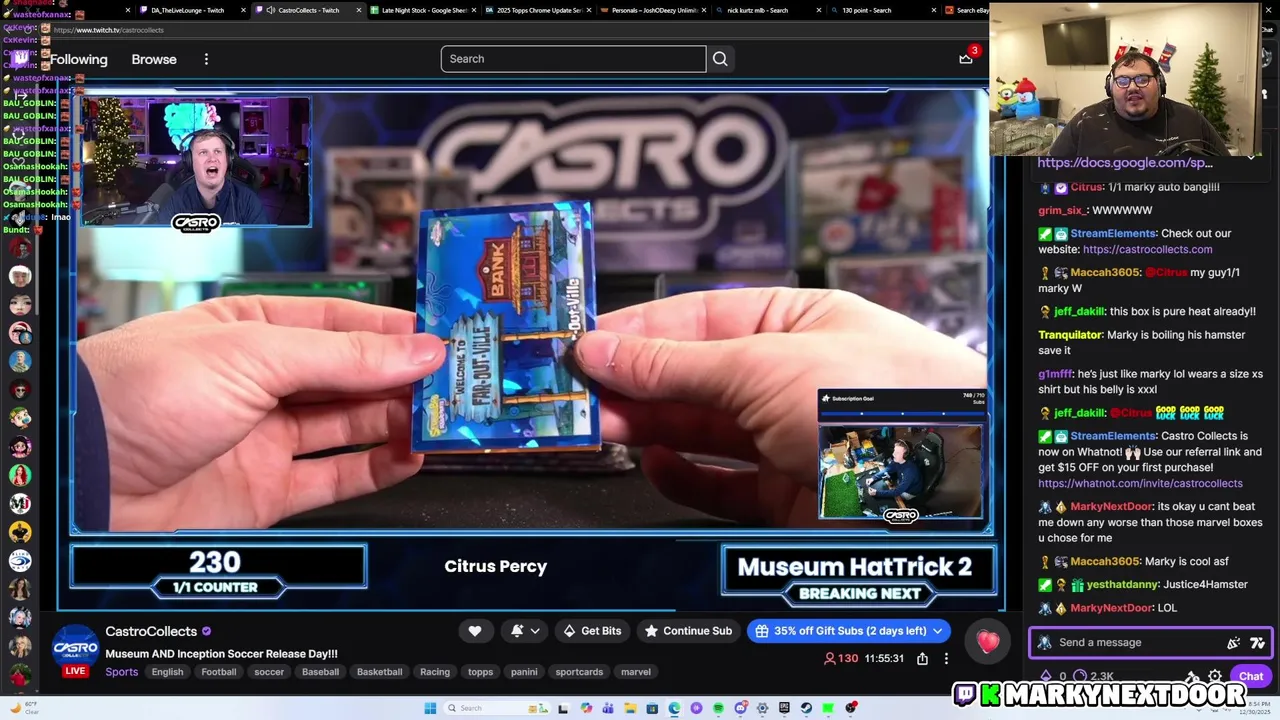1280x720 pixels.
Task: Open Microsoft Edge from the taskbar
Action: pos(675,708)
